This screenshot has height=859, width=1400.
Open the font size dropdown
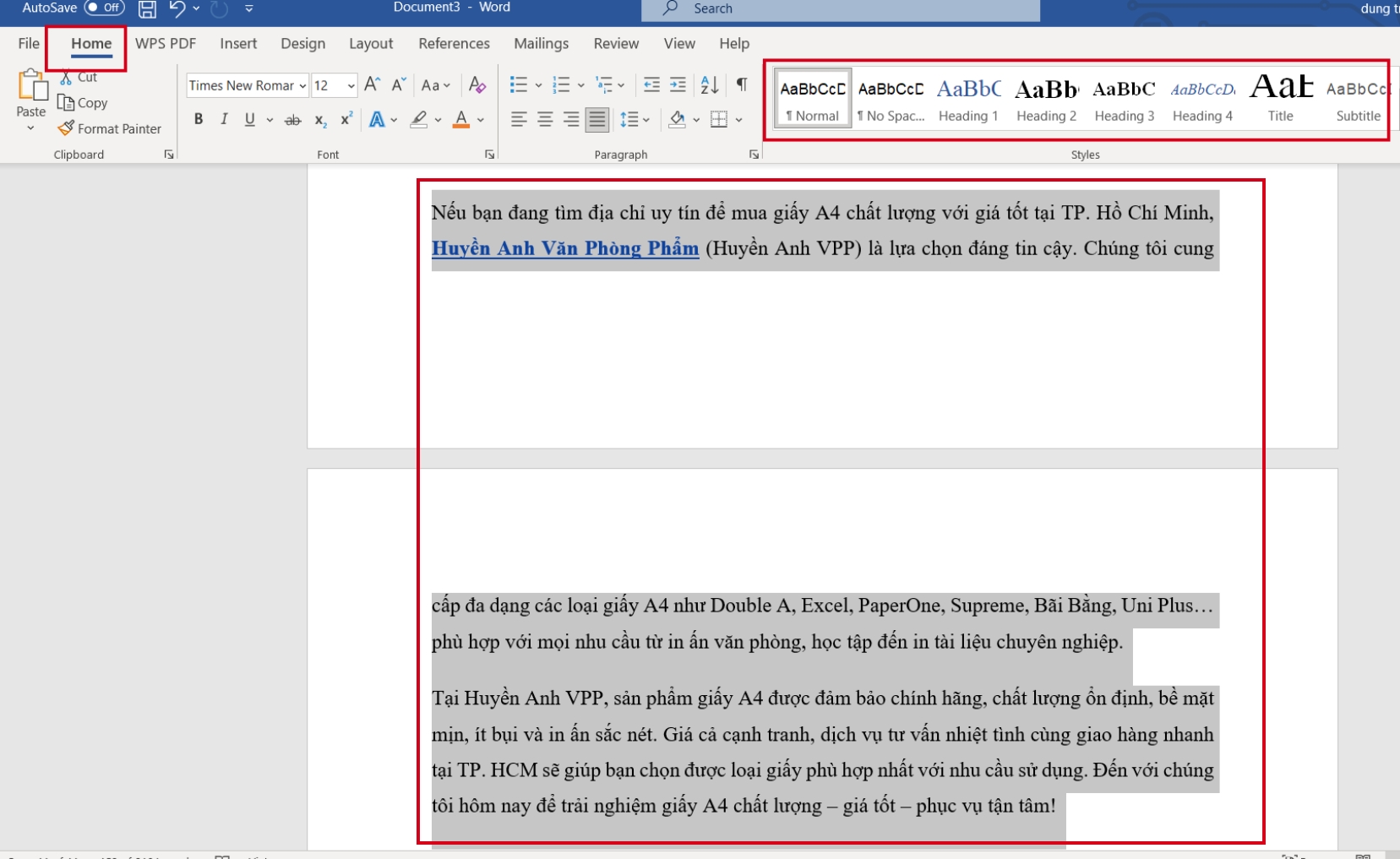(x=351, y=85)
